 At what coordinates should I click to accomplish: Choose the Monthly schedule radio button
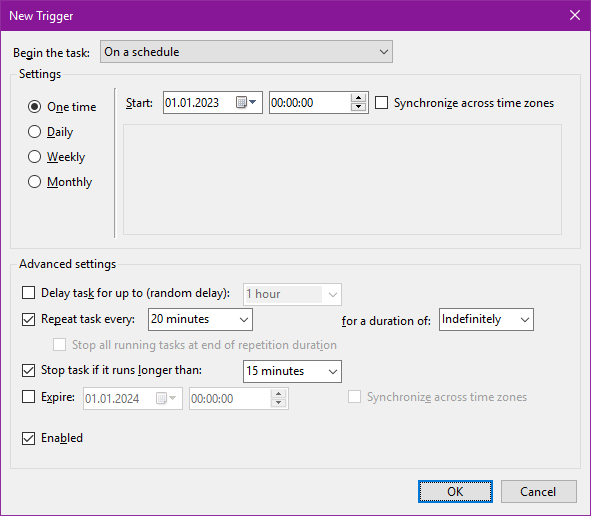[x=34, y=182]
